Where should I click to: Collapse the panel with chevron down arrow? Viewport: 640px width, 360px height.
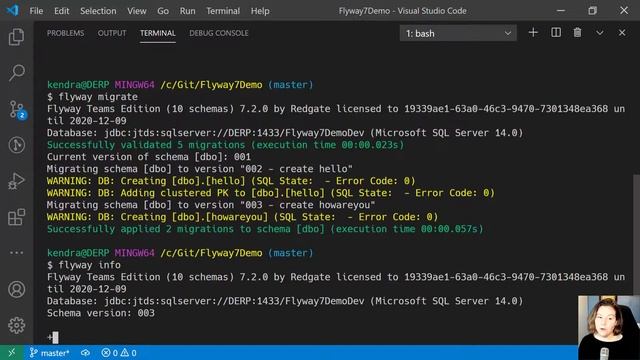(599, 33)
